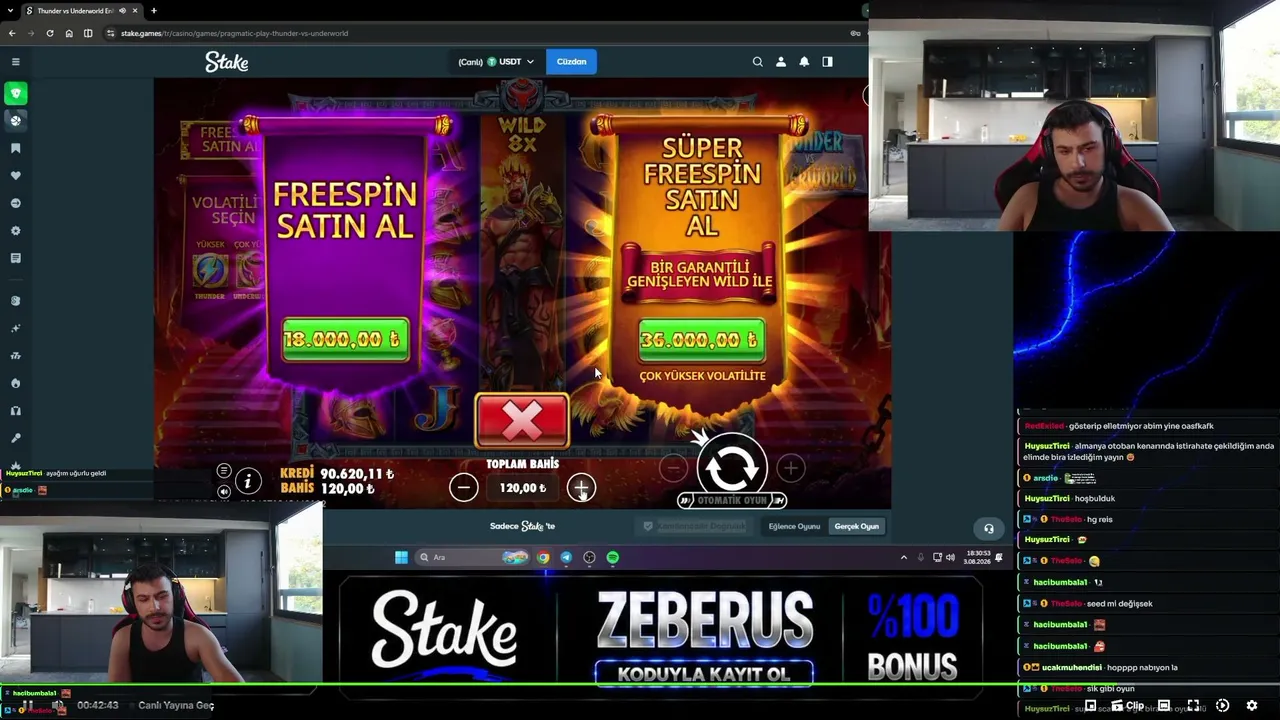Open the sports basketball icon in sidebar
Screen dimensions: 1280x720
point(15,120)
